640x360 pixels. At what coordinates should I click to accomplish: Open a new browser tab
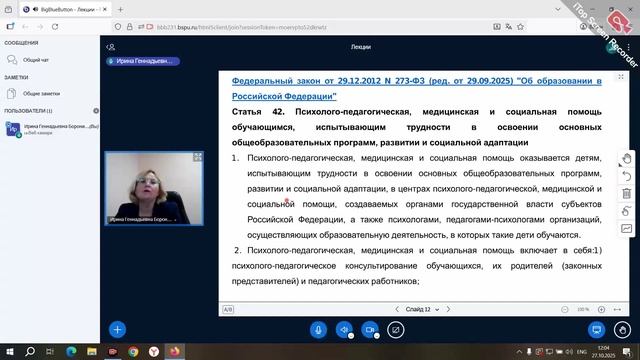(x=120, y=9)
